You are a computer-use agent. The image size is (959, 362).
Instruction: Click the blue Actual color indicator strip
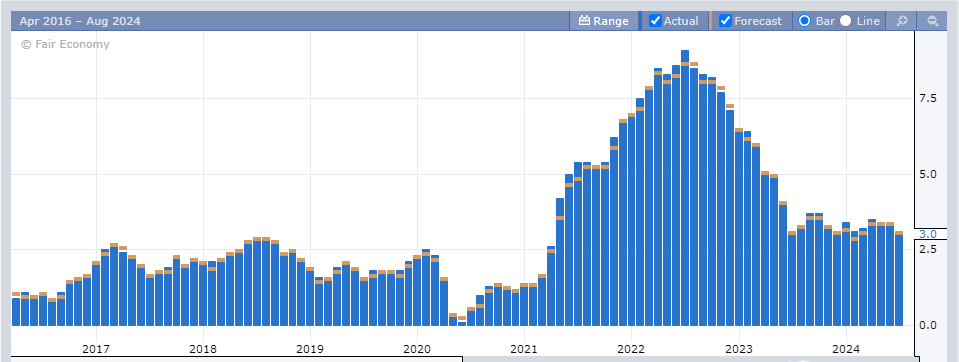point(640,21)
